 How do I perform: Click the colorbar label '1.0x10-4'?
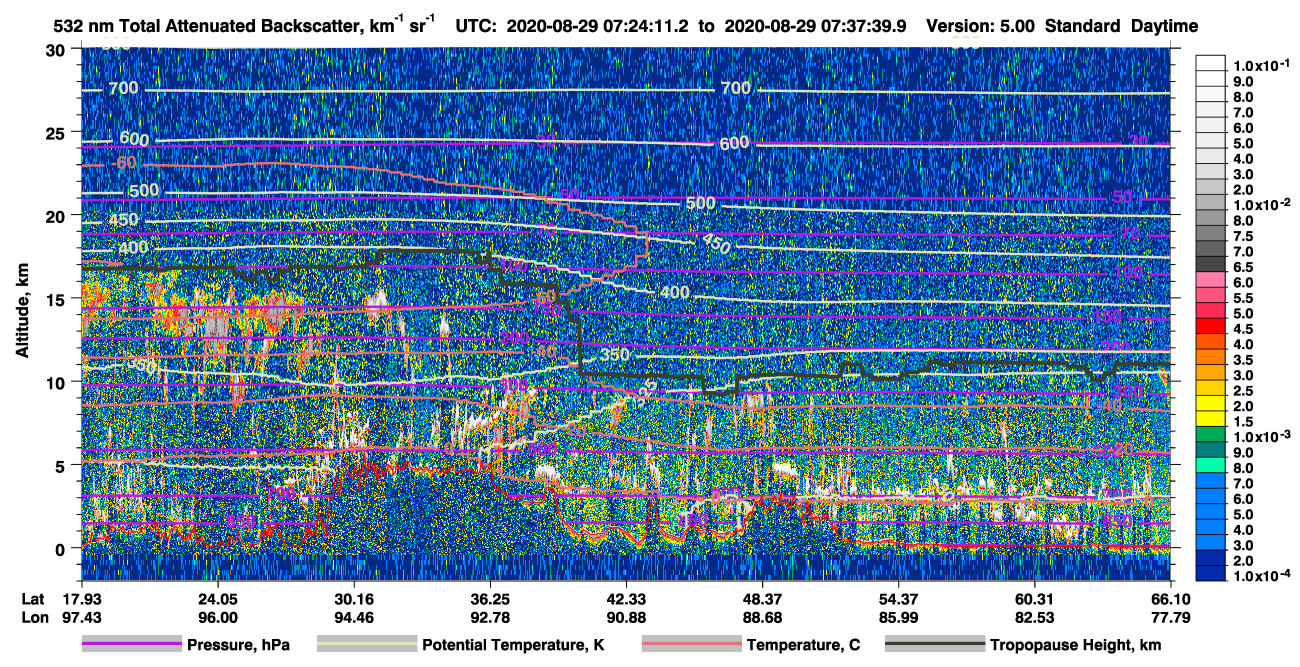(1261, 576)
